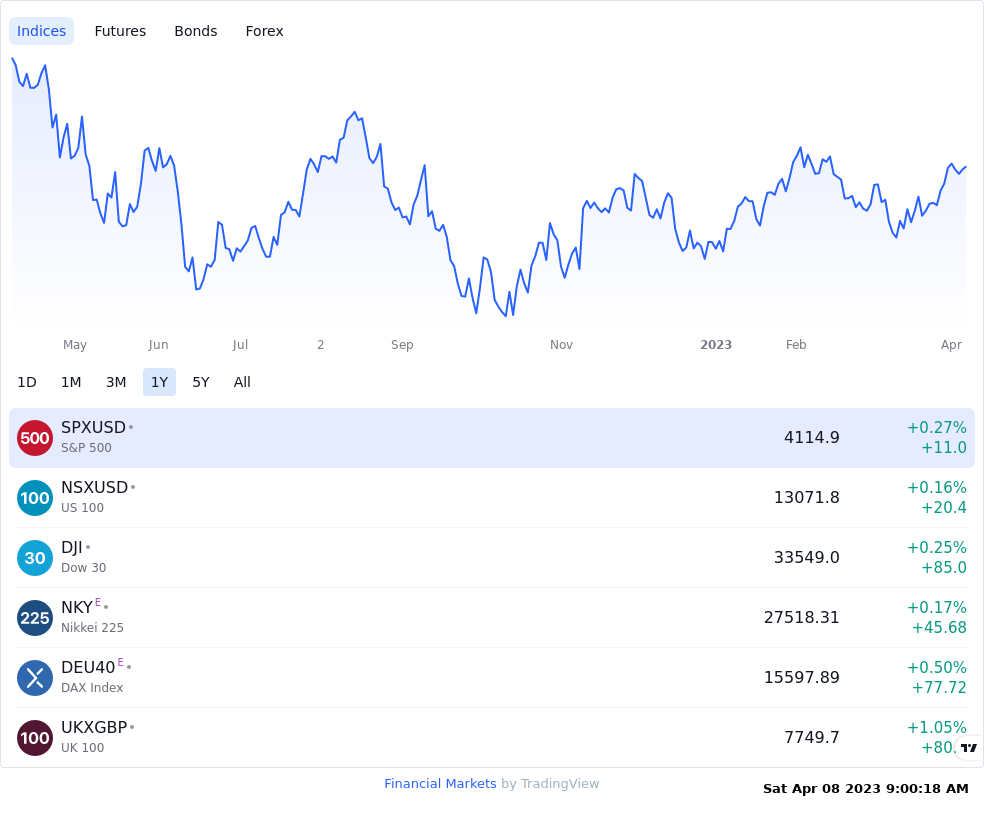Select the DEU40 symbol name
The height and width of the screenshot is (820, 984).
pos(88,667)
